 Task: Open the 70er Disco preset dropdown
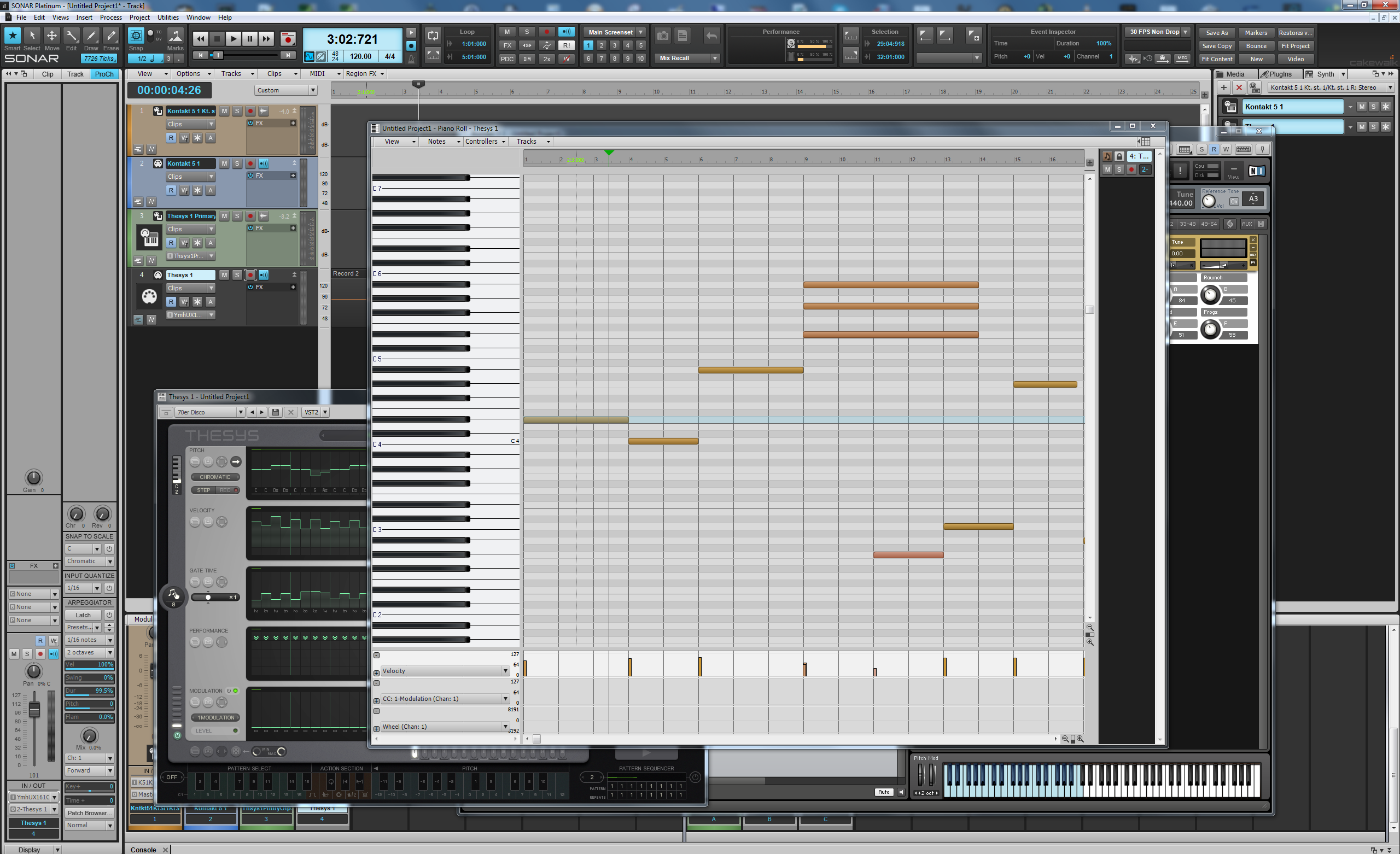click(x=240, y=412)
